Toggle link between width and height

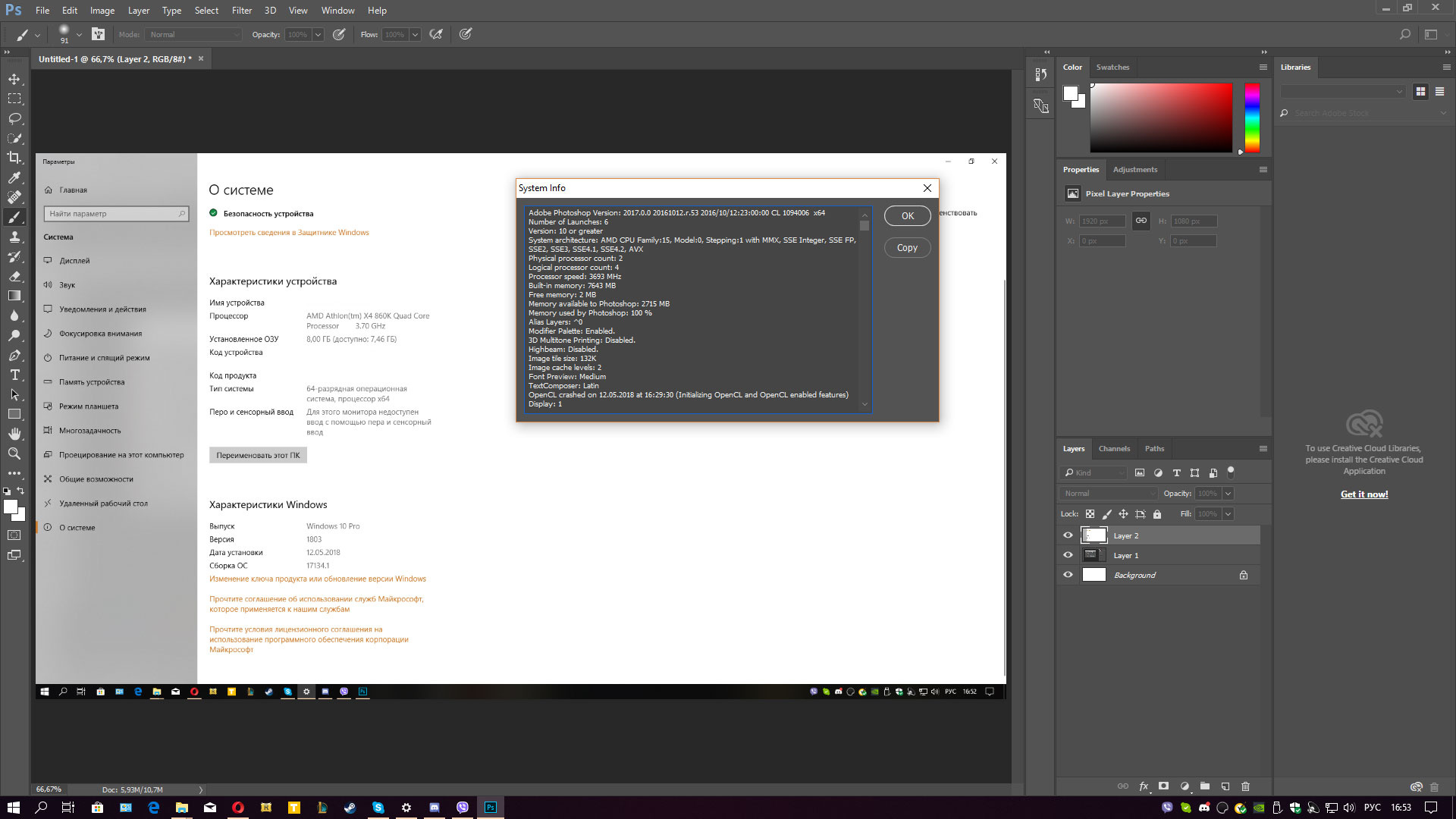(1141, 221)
